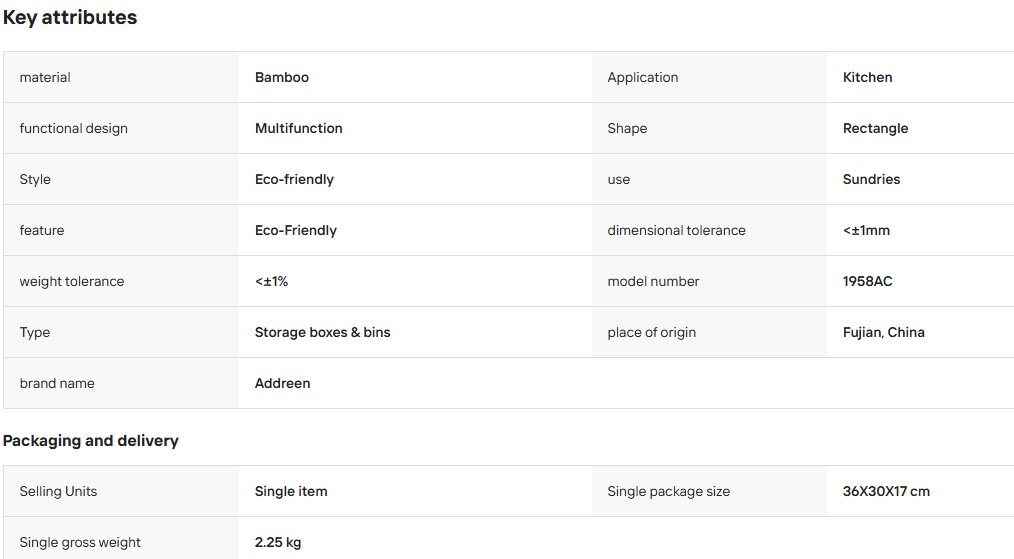Select Storage boxes & bins type
The height and width of the screenshot is (559, 1014).
[x=322, y=333]
